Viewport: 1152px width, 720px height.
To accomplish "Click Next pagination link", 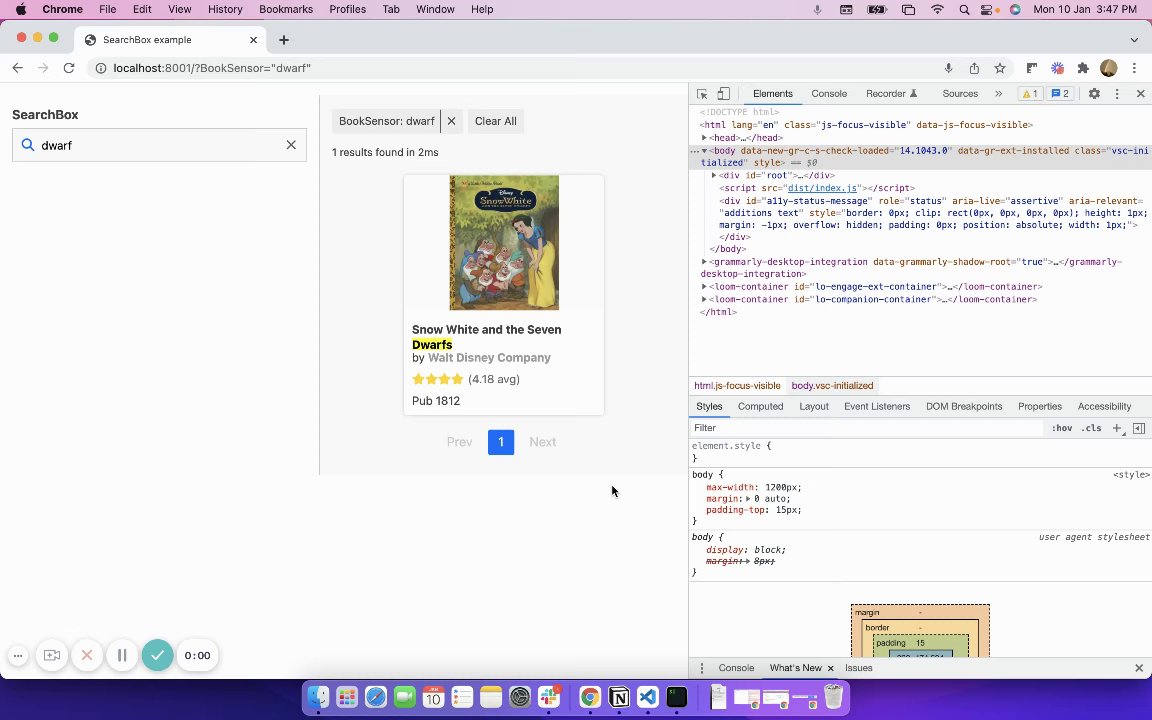I will click(543, 442).
